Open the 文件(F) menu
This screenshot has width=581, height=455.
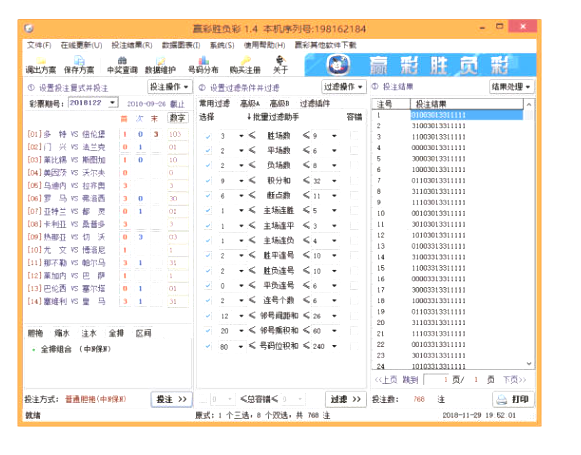point(39,45)
